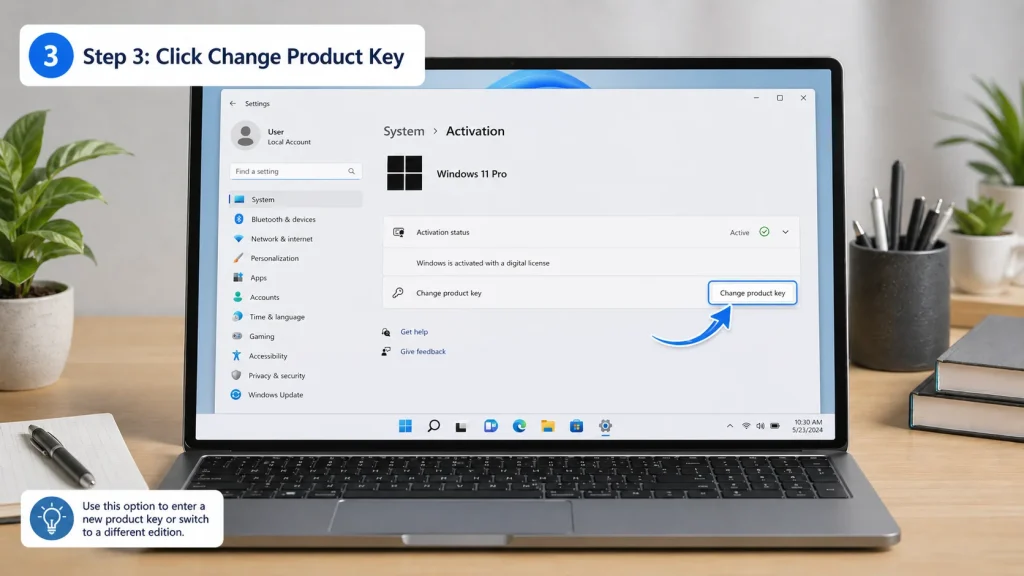Expand the hidden icons tray chevron
This screenshot has width=1024, height=576.
(x=729, y=425)
